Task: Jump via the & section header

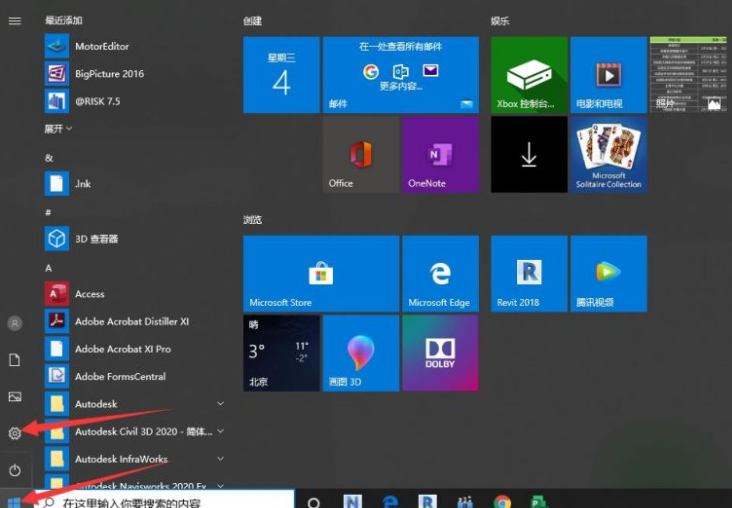Action: [x=49, y=158]
